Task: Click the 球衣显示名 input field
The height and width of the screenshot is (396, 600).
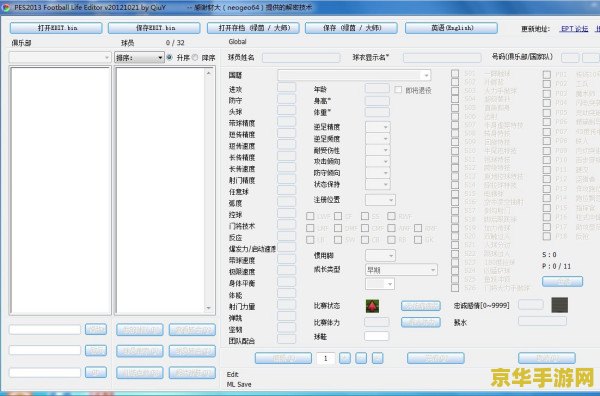Action: pos(442,58)
